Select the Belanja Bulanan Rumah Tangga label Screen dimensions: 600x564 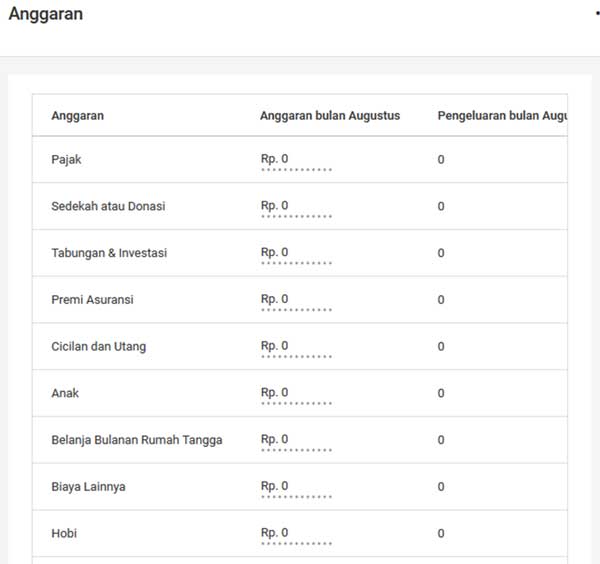click(x=136, y=440)
